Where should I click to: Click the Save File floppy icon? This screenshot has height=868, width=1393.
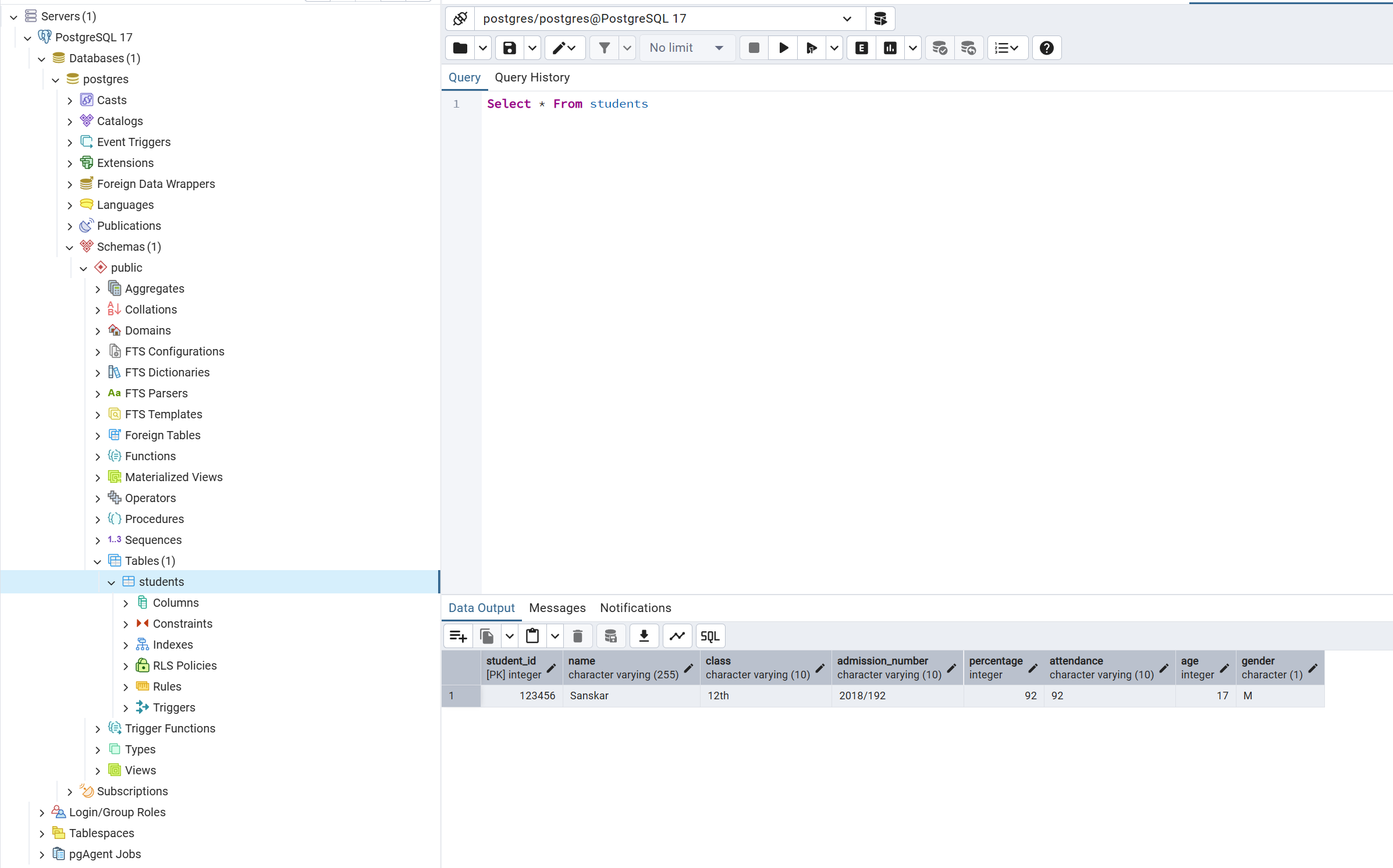click(x=509, y=48)
